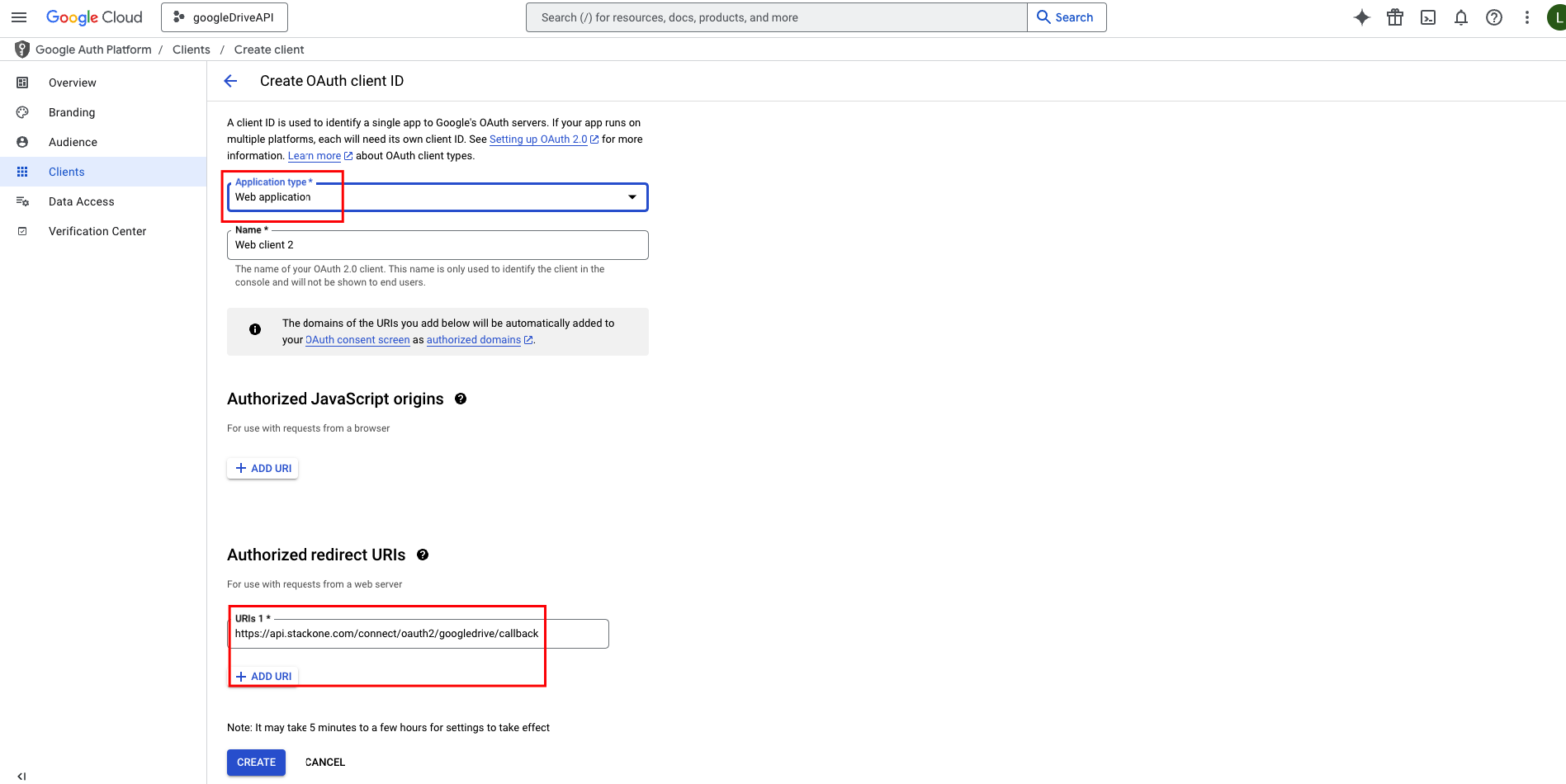This screenshot has height=784, width=1566.
Task: Open Overview in the sidebar
Action: [x=103, y=83]
